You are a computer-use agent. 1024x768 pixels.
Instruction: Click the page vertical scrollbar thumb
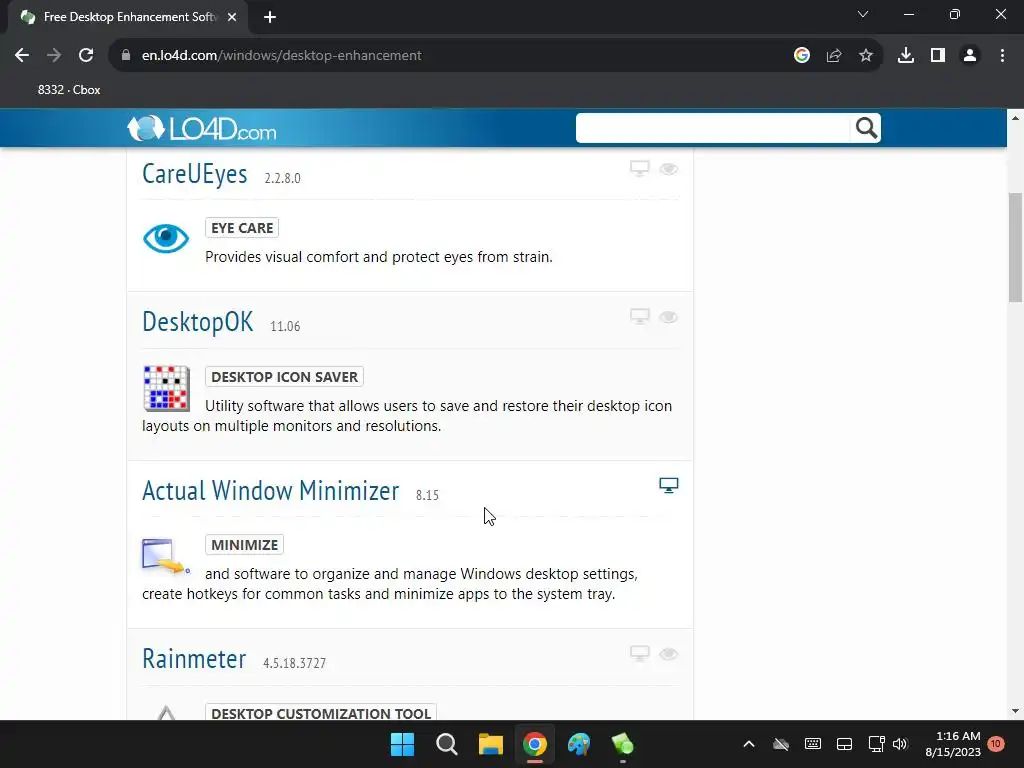click(x=1015, y=247)
